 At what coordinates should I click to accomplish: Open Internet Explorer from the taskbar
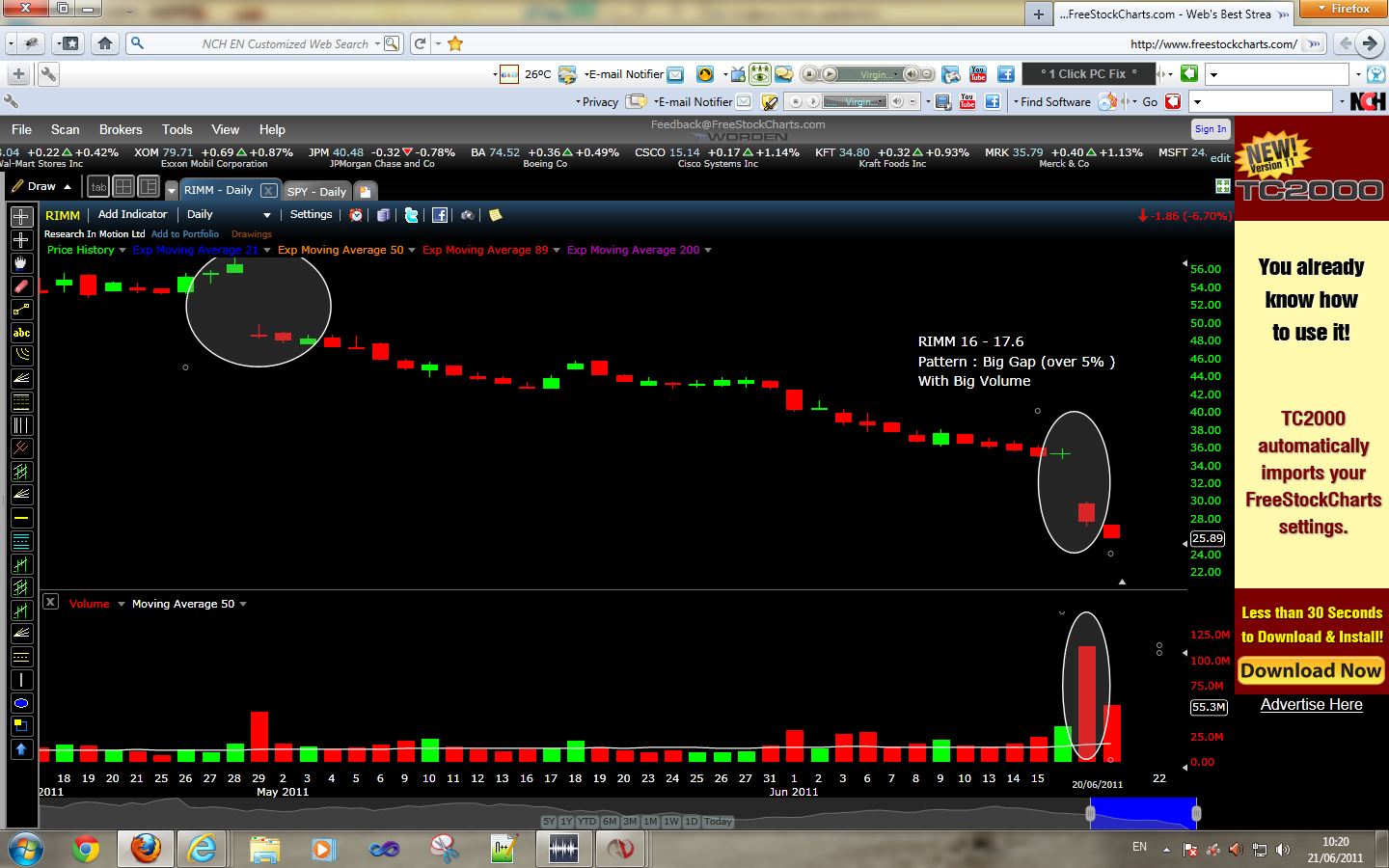click(203, 849)
